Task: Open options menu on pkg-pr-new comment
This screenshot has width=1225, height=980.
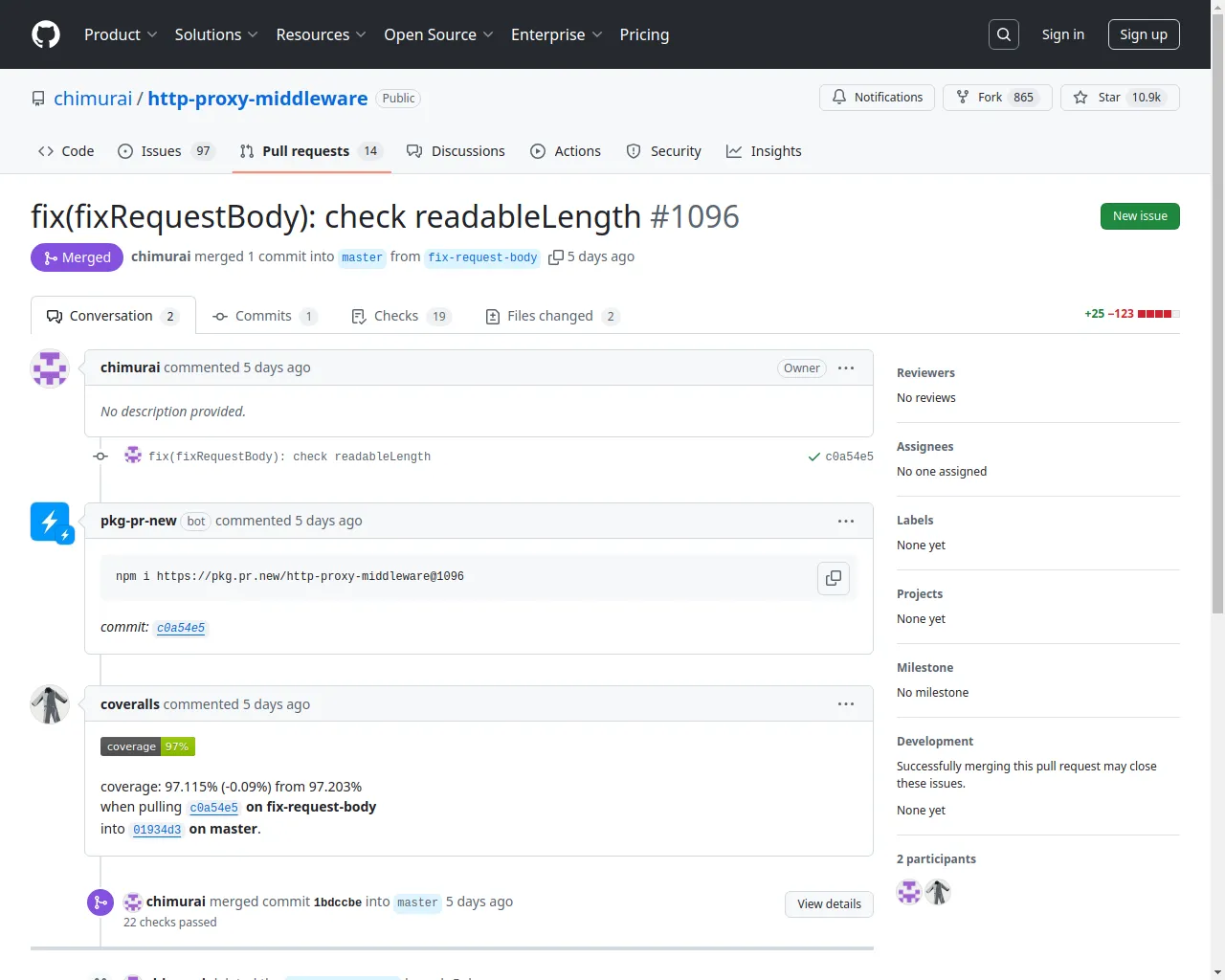Action: tap(846, 522)
